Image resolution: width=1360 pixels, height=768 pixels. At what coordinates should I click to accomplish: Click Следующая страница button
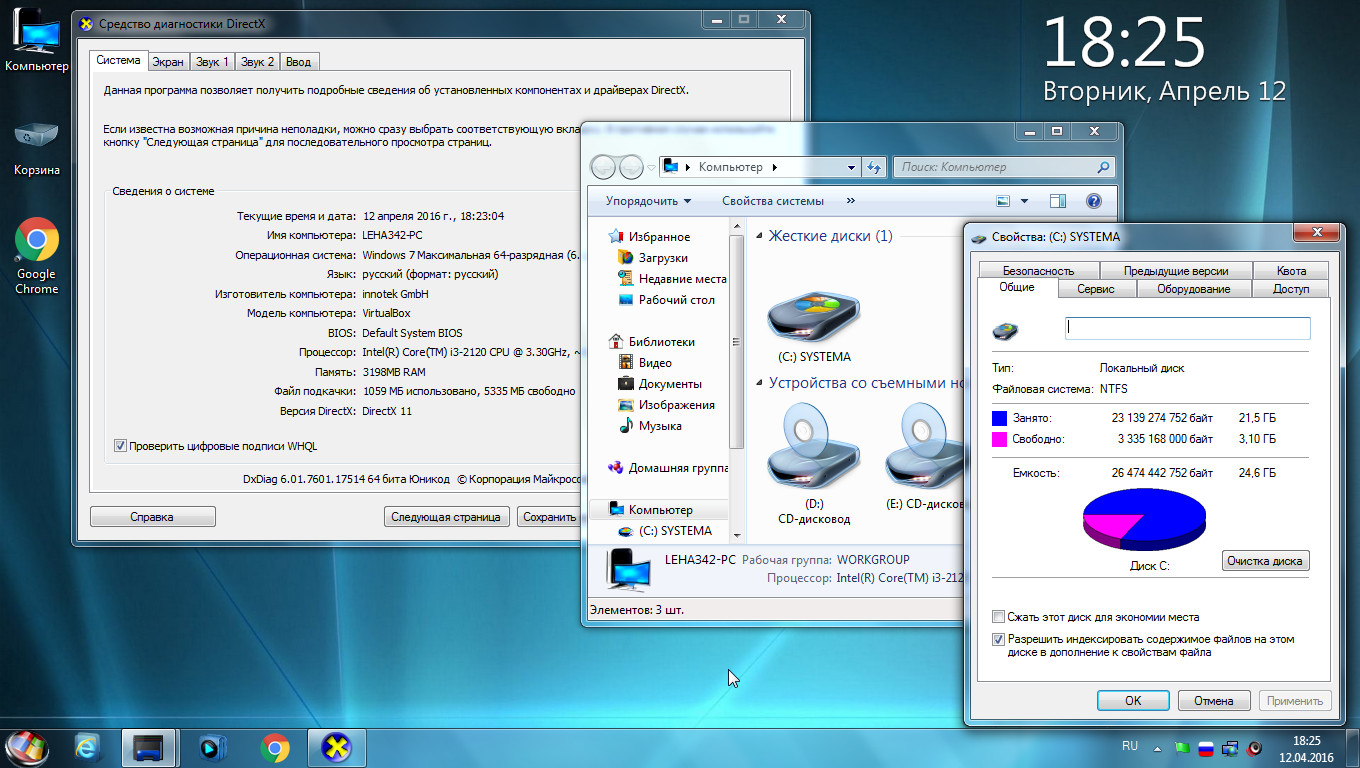click(x=446, y=517)
